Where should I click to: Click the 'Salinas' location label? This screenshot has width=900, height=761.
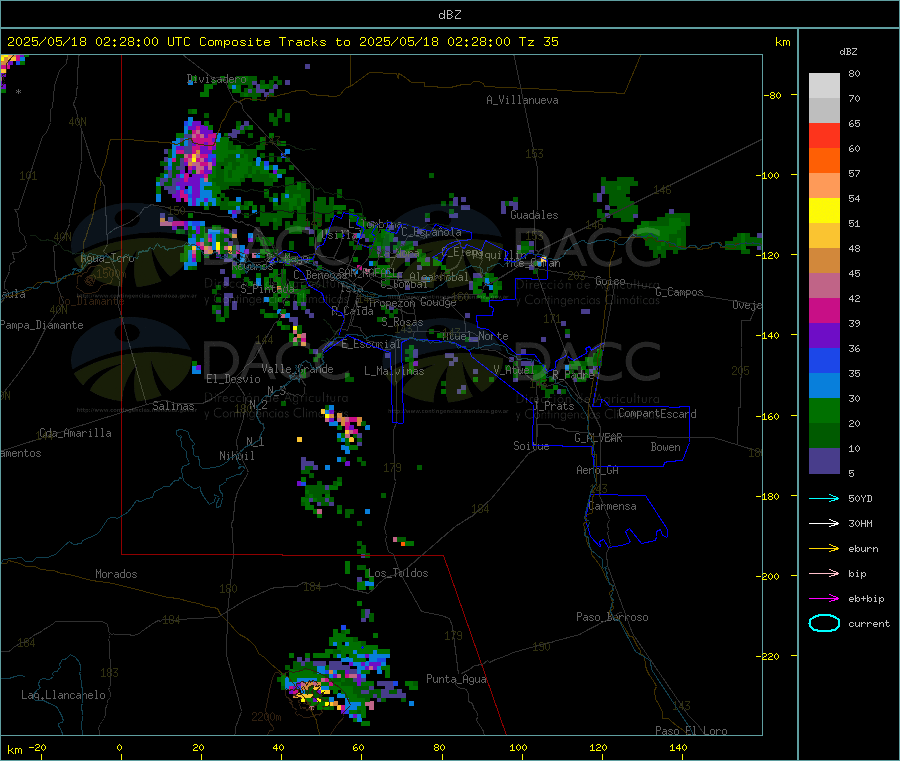tap(173, 406)
